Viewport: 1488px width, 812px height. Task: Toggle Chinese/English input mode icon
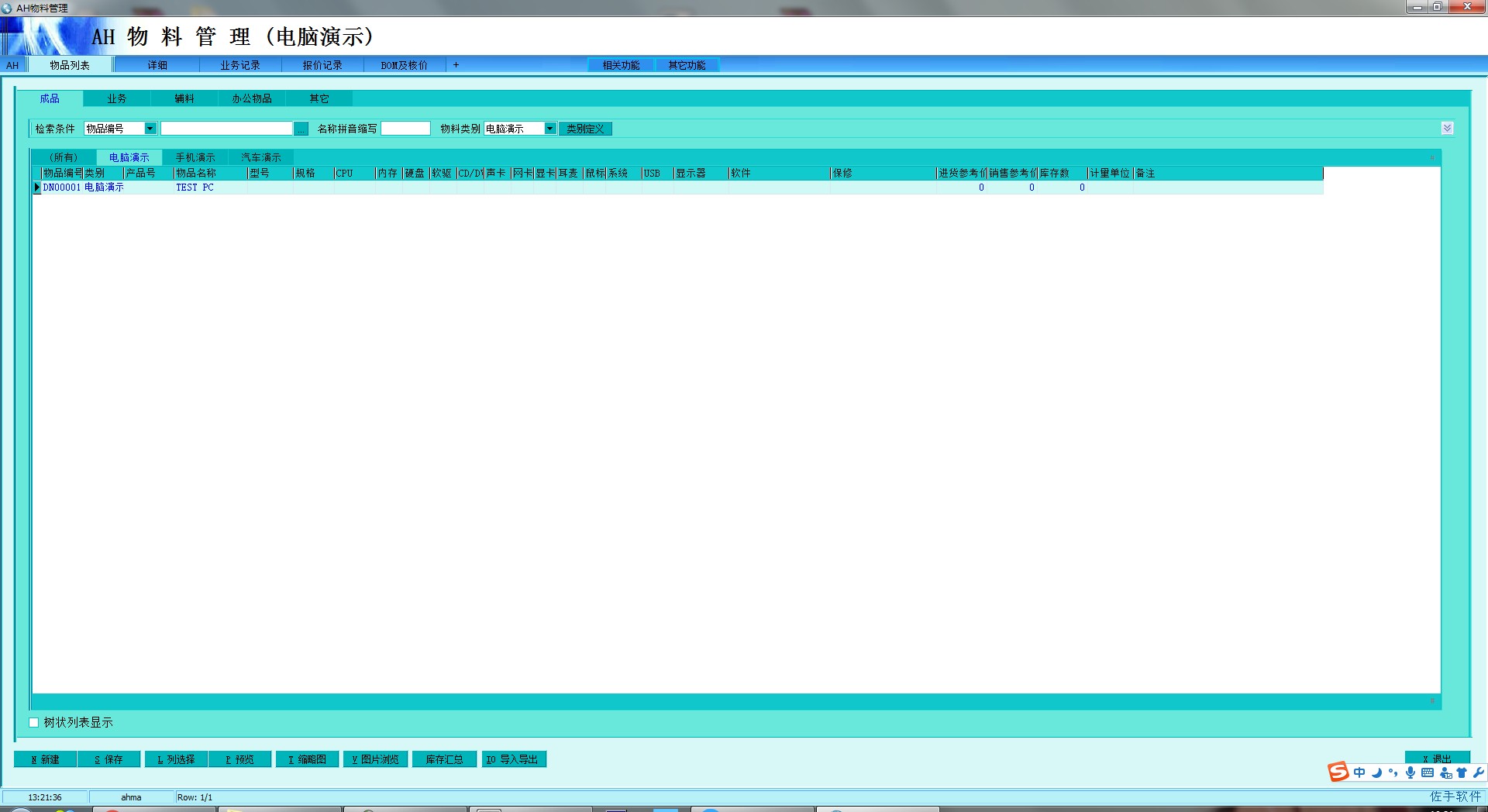click(1359, 772)
